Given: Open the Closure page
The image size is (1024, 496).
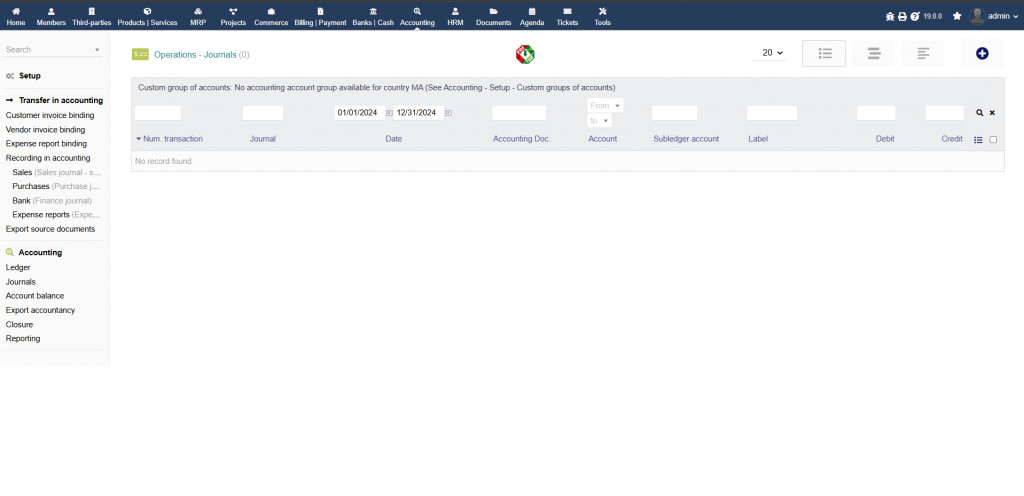Looking at the screenshot, I should [19, 324].
